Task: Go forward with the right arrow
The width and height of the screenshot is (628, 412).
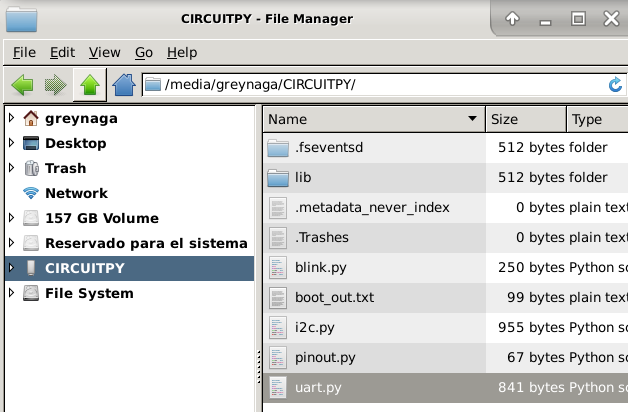Action: [x=55, y=85]
